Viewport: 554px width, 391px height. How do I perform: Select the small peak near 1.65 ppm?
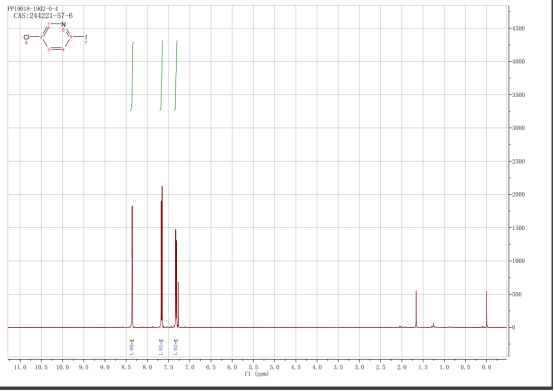[416, 309]
